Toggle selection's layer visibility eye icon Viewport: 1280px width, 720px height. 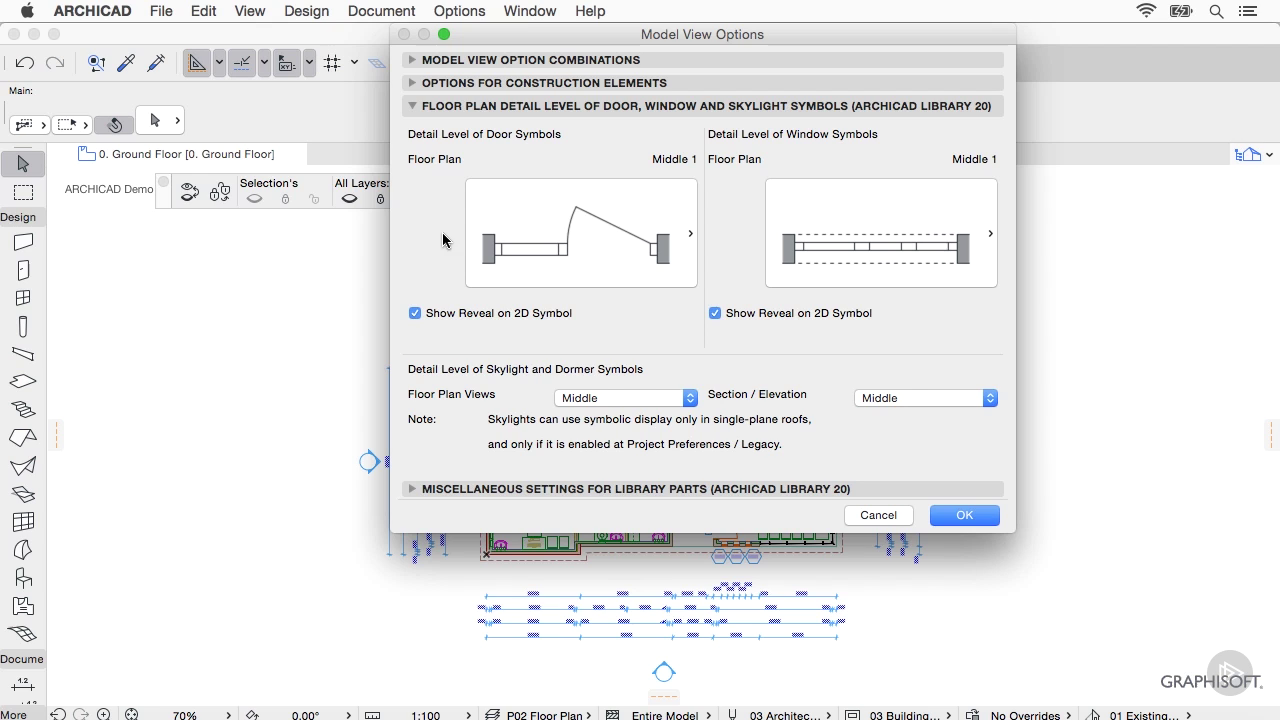[x=254, y=199]
